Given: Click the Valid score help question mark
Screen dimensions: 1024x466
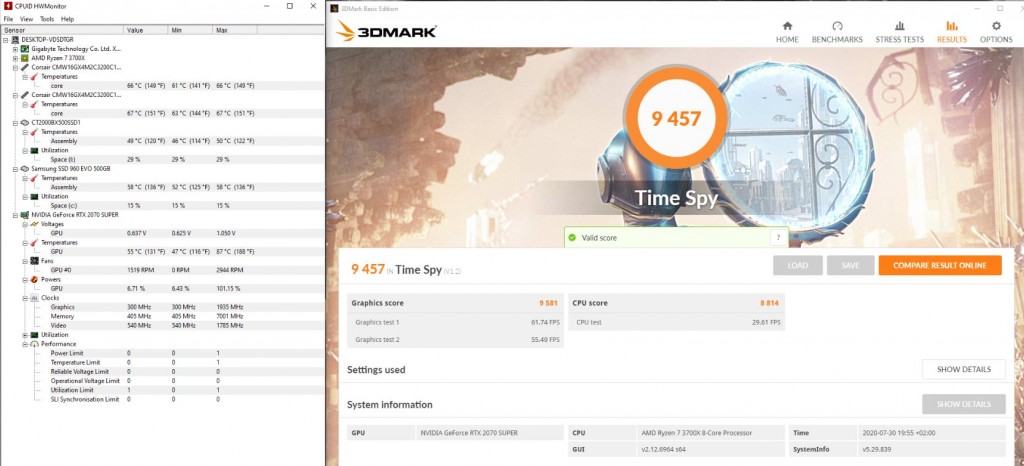Looking at the screenshot, I should point(778,238).
